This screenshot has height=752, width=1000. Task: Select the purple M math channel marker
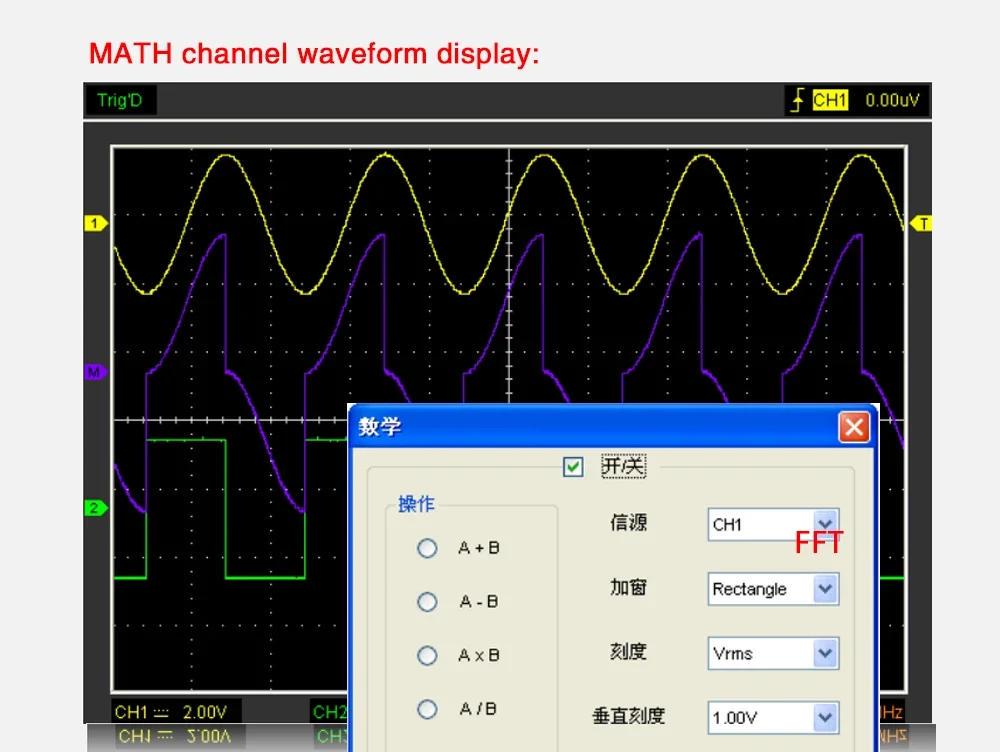[x=95, y=372]
